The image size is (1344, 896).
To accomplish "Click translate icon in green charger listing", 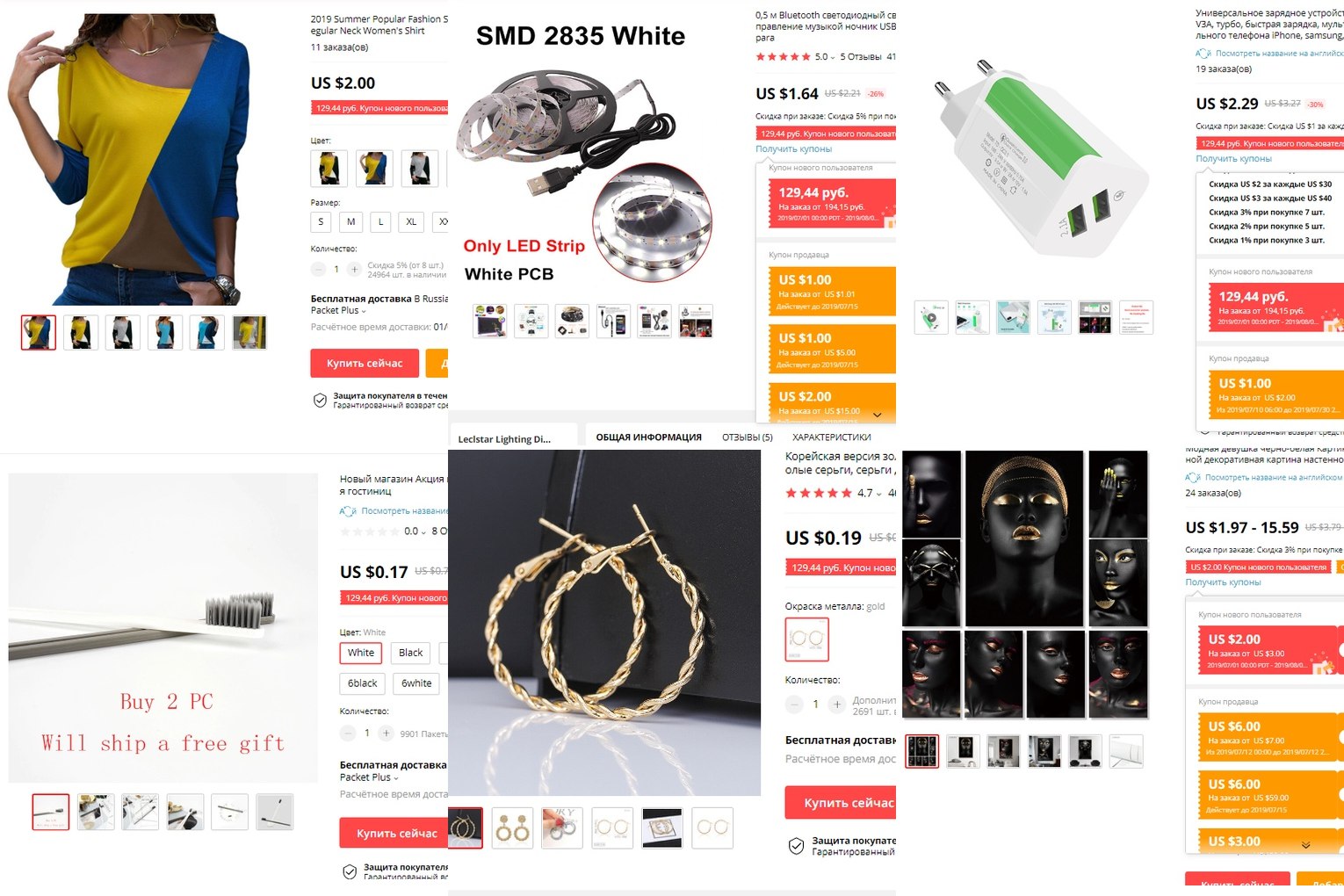I will 1203,54.
